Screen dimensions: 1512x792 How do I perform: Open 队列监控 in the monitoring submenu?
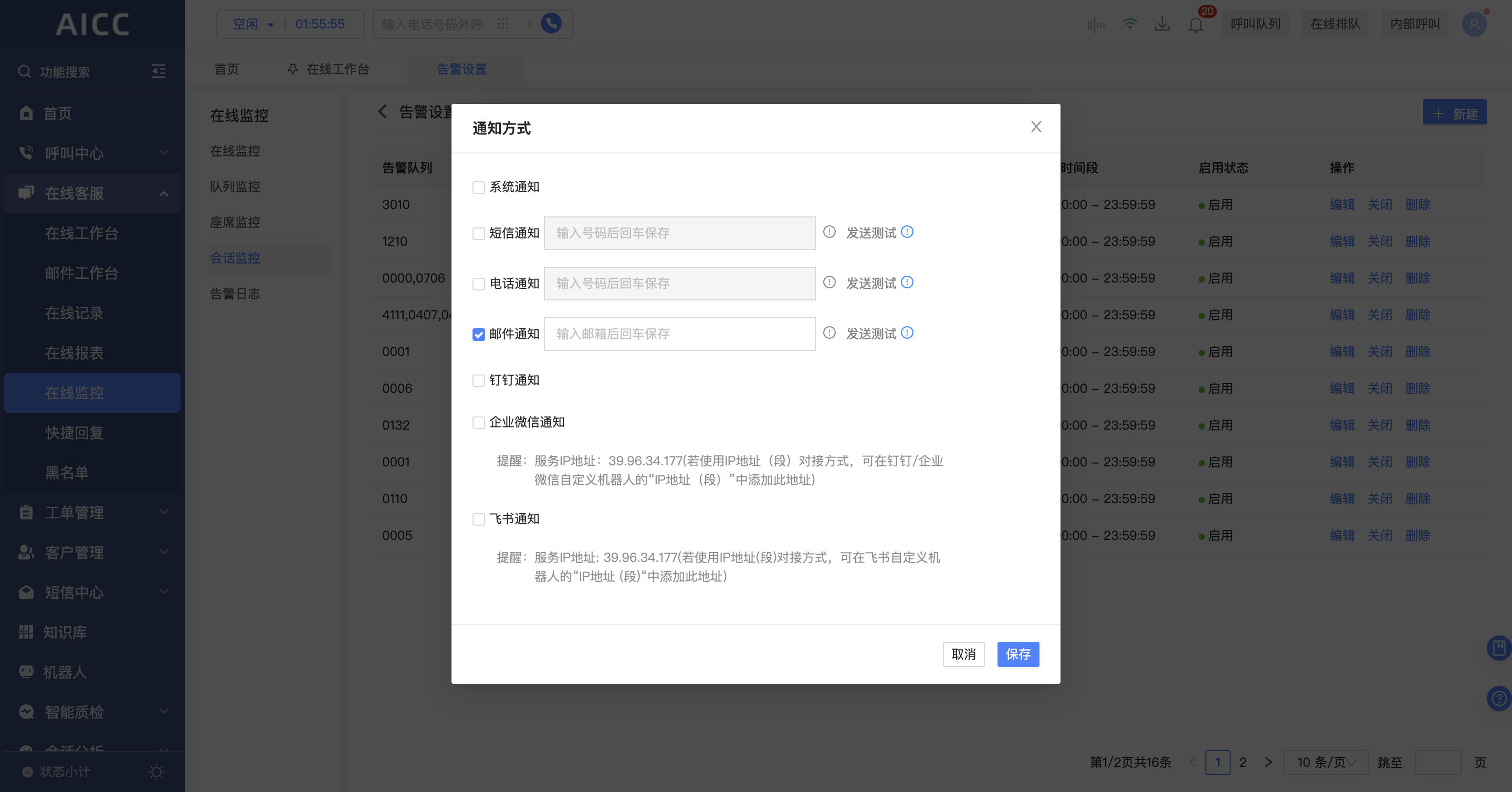[235, 186]
